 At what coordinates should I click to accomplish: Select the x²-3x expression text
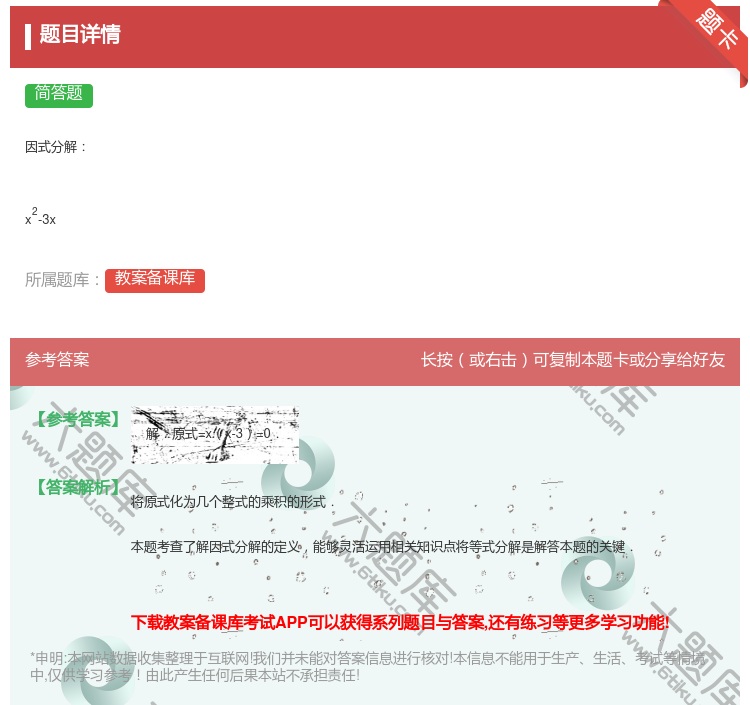(41, 217)
